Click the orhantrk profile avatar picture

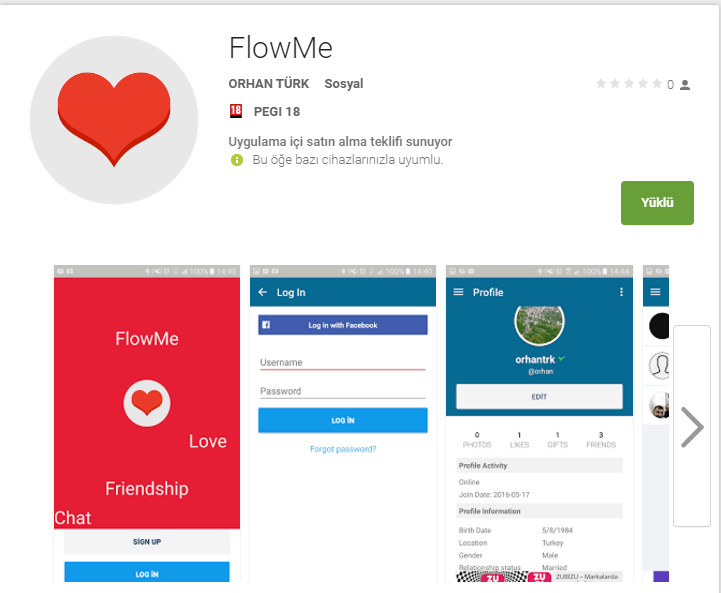[x=539, y=325]
